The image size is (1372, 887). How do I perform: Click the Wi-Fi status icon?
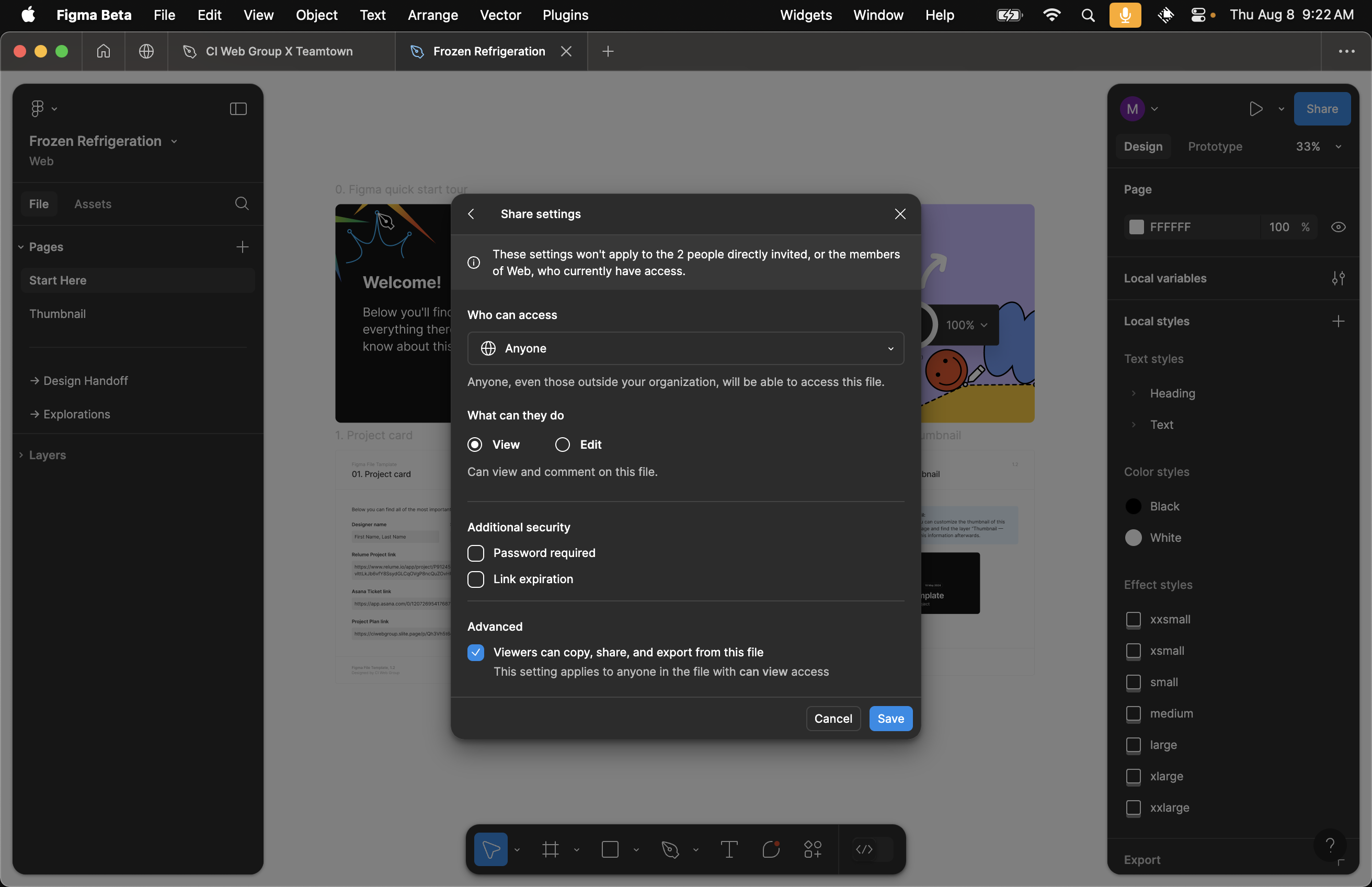point(1051,15)
